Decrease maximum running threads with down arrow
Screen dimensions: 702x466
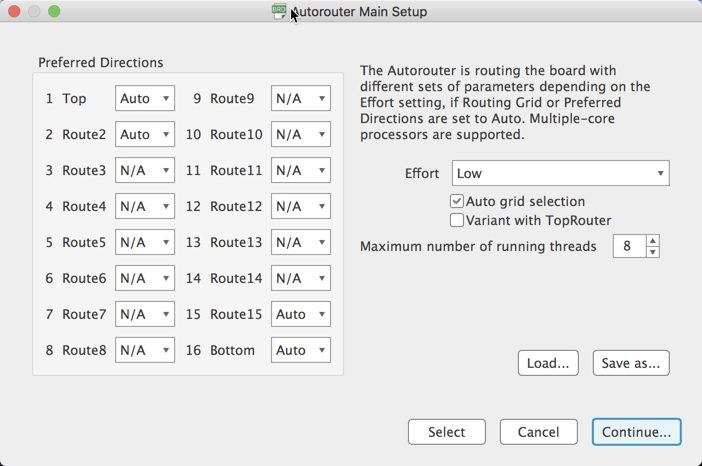point(653,252)
